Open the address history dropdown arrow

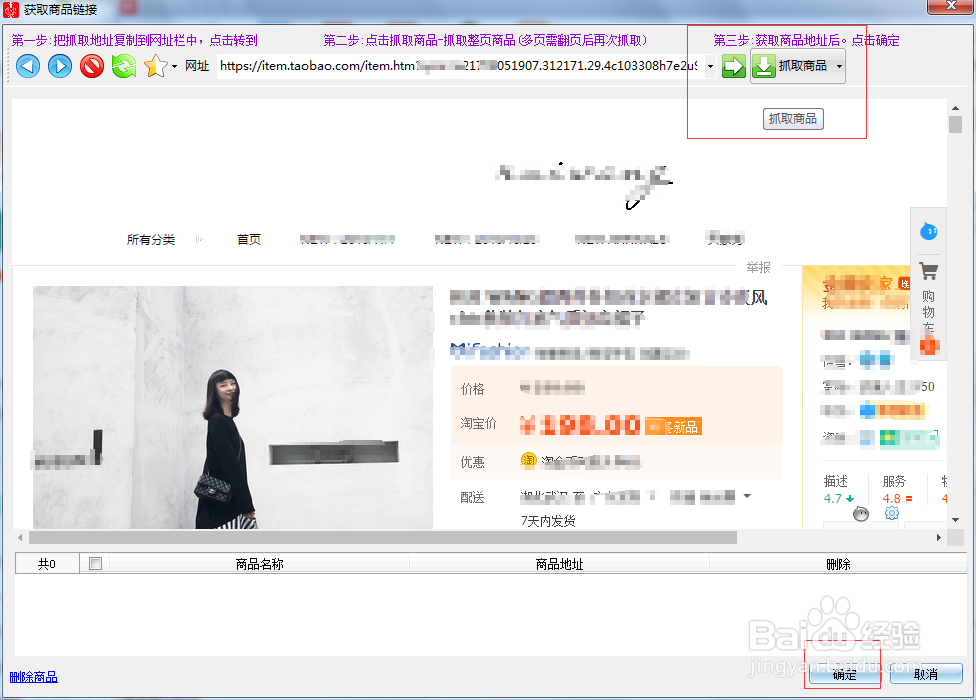[x=710, y=67]
